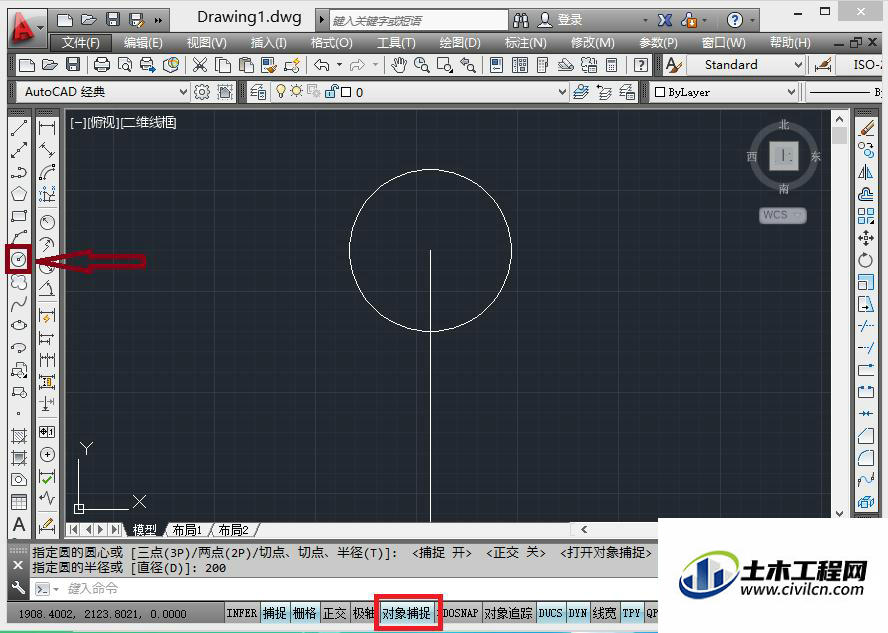Select the Spline curve tool
Viewport: 888px width, 633px height.
19,304
